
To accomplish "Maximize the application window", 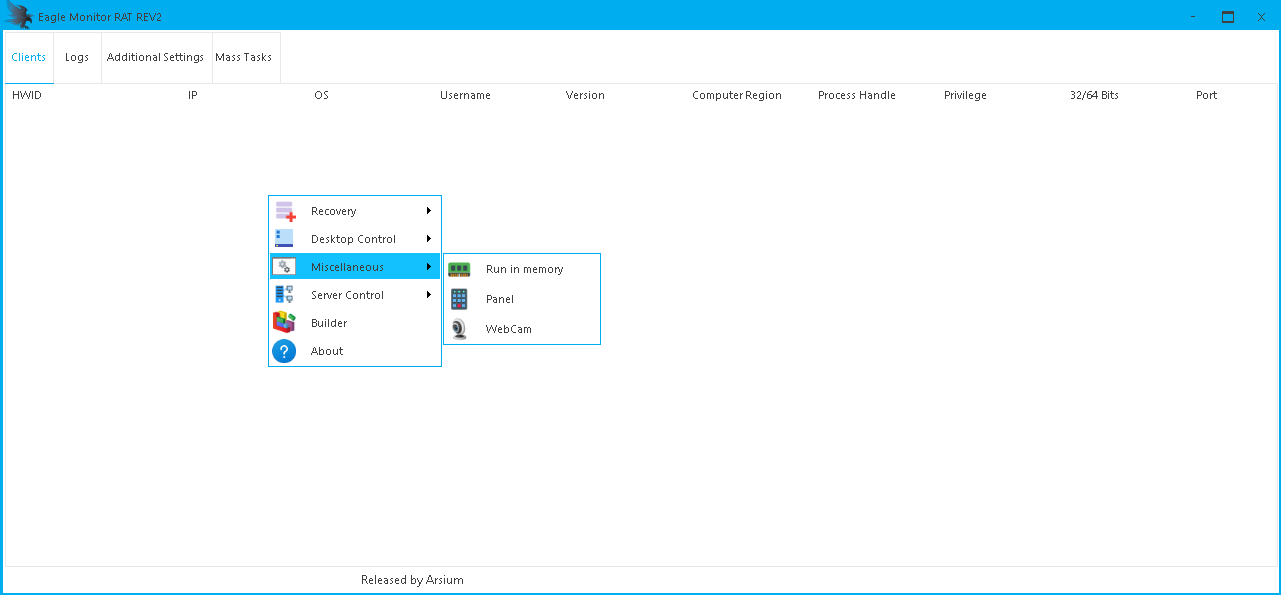I will (1227, 16).
